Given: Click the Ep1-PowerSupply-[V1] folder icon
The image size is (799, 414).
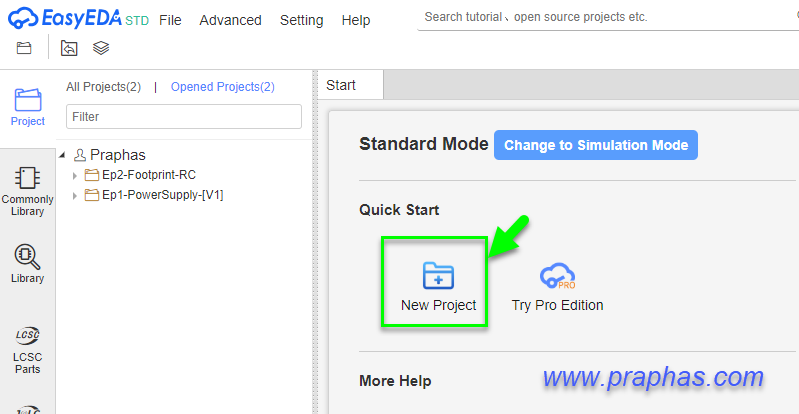Looking at the screenshot, I should 92,195.
